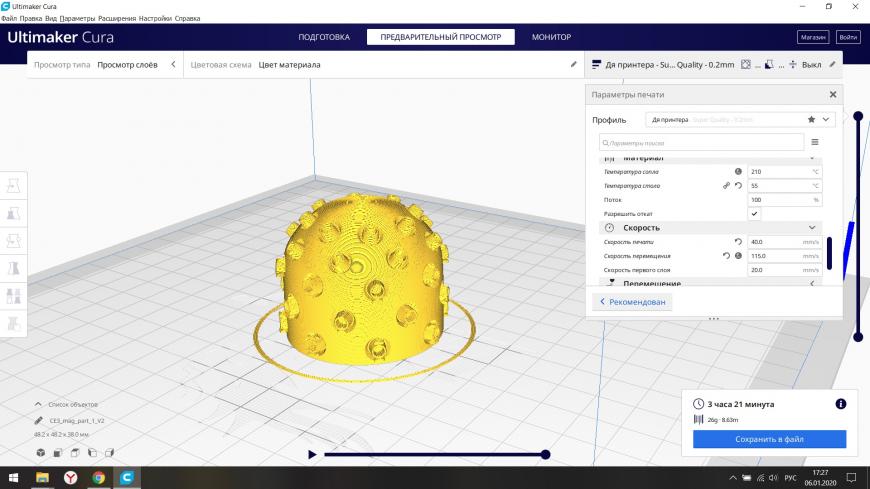Play the layer simulation
Image resolution: width=870 pixels, height=489 pixels.
[x=312, y=454]
